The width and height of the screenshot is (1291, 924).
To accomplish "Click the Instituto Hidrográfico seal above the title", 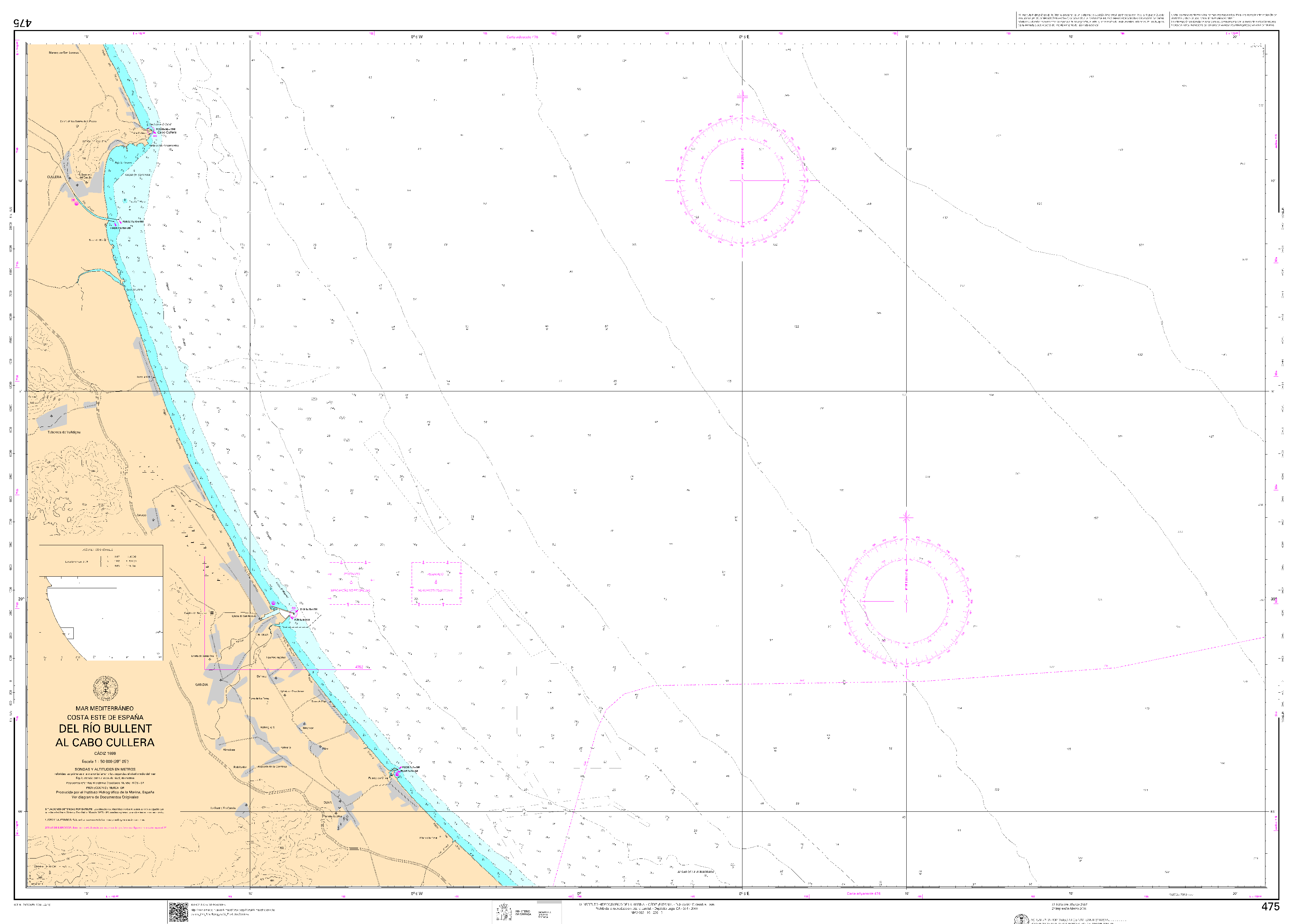I will point(105,689).
